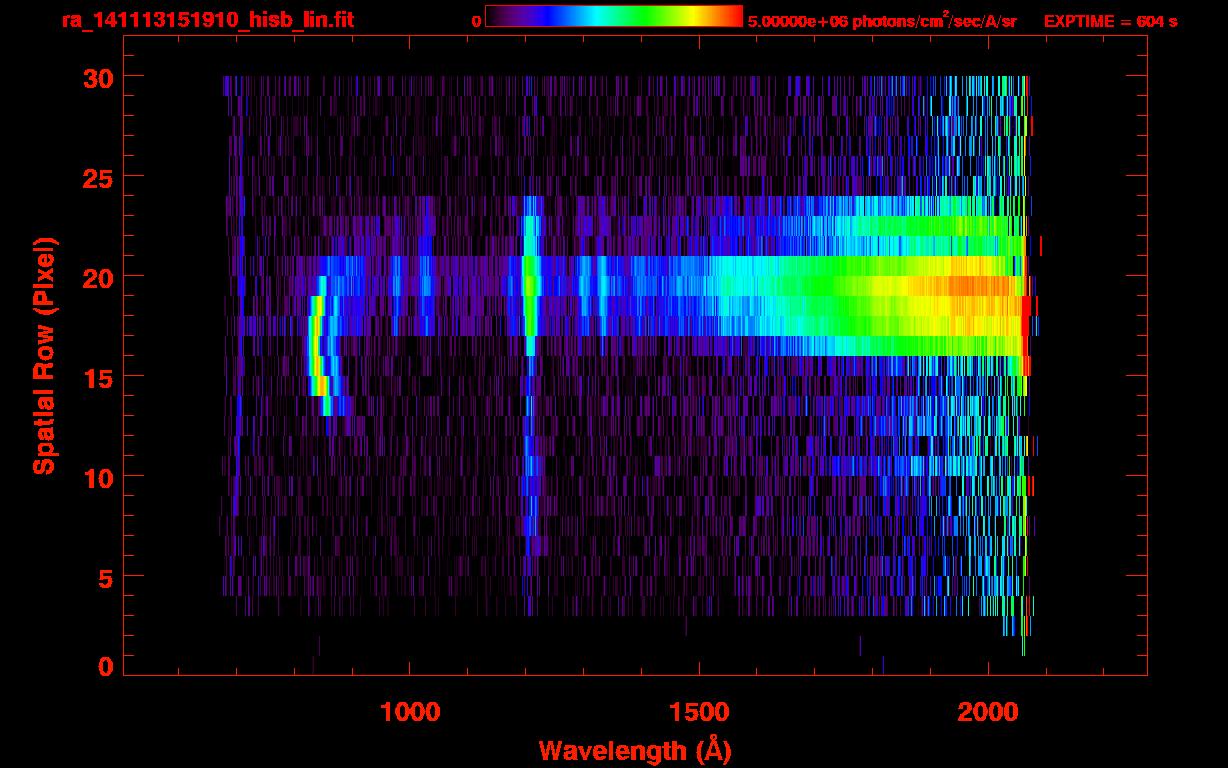Click the y-axis tick label 30
Screen dimensions: 1228x768
[x=96, y=77]
